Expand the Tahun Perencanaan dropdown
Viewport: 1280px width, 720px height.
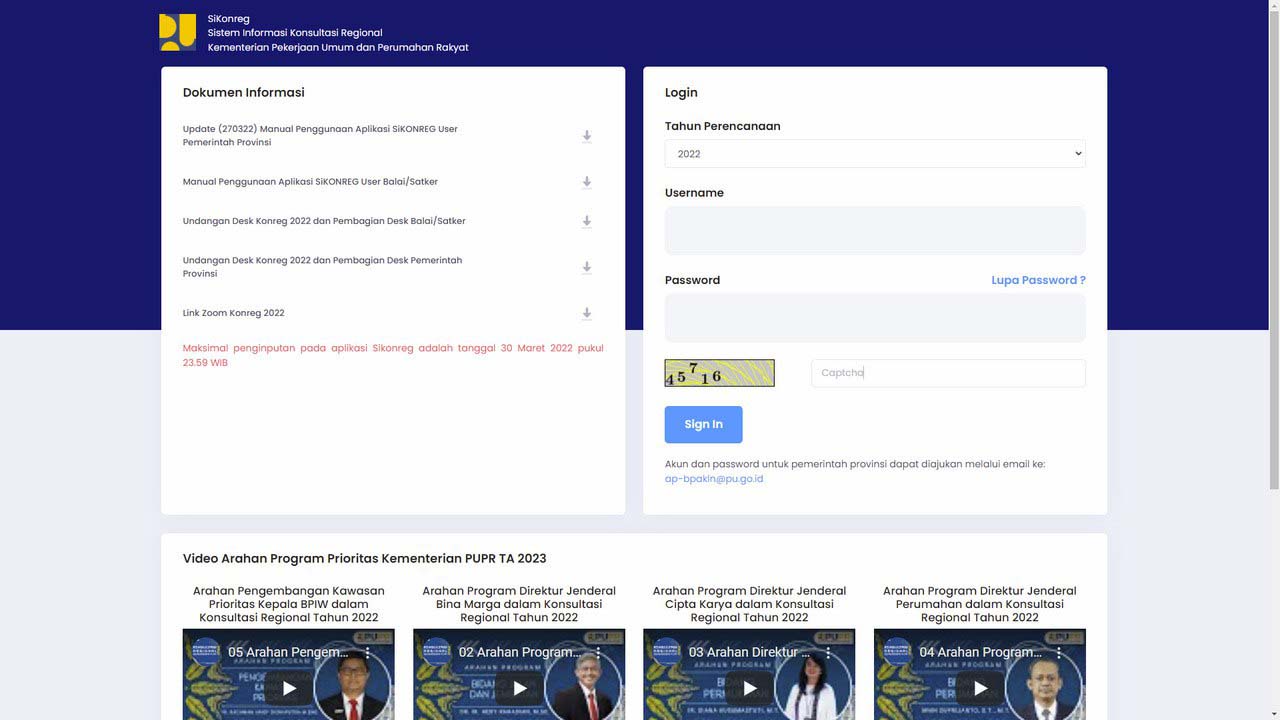[x=874, y=154]
